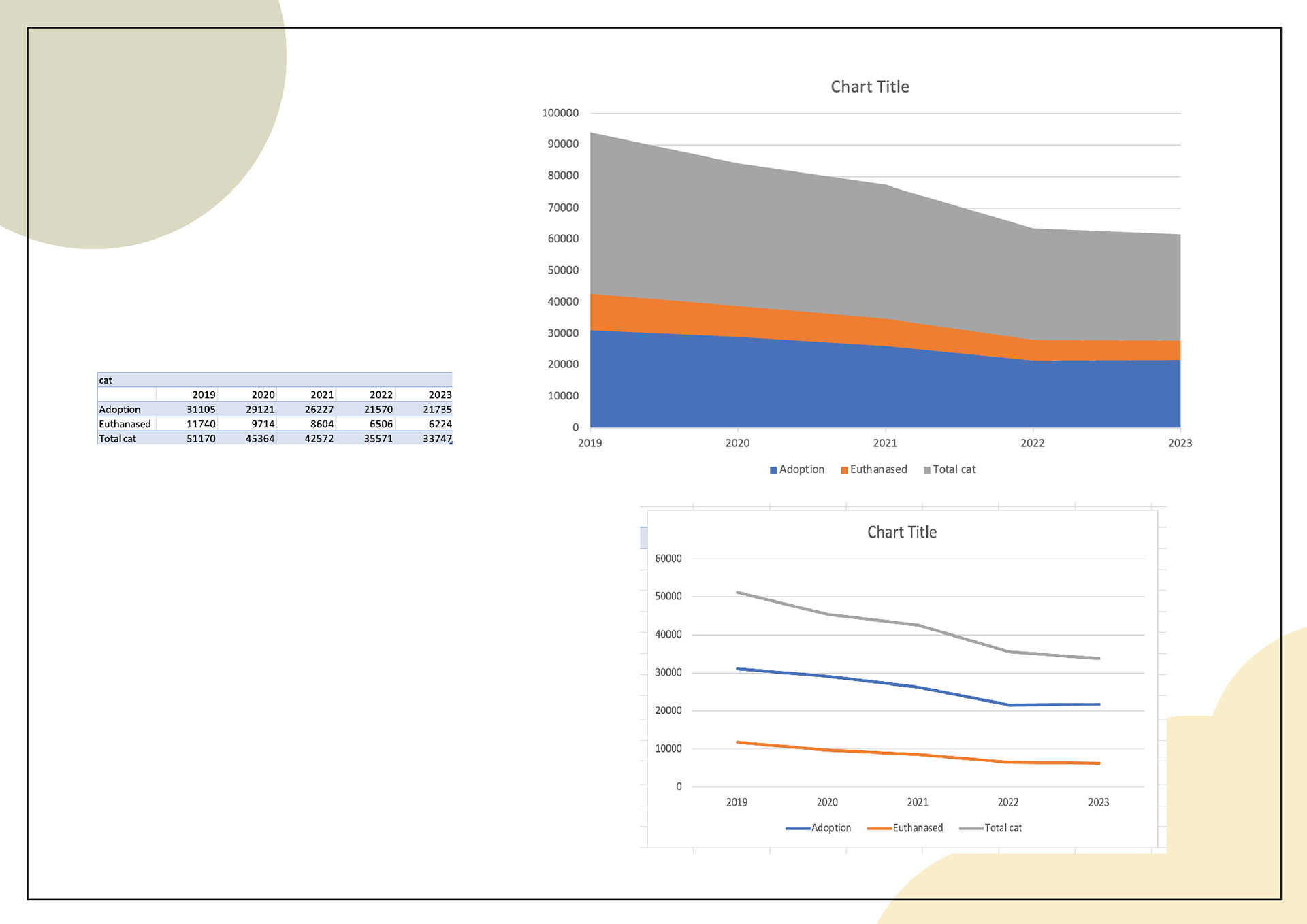Click the 2019 x-axis label on the area chart
The height and width of the screenshot is (924, 1307).
(590, 443)
